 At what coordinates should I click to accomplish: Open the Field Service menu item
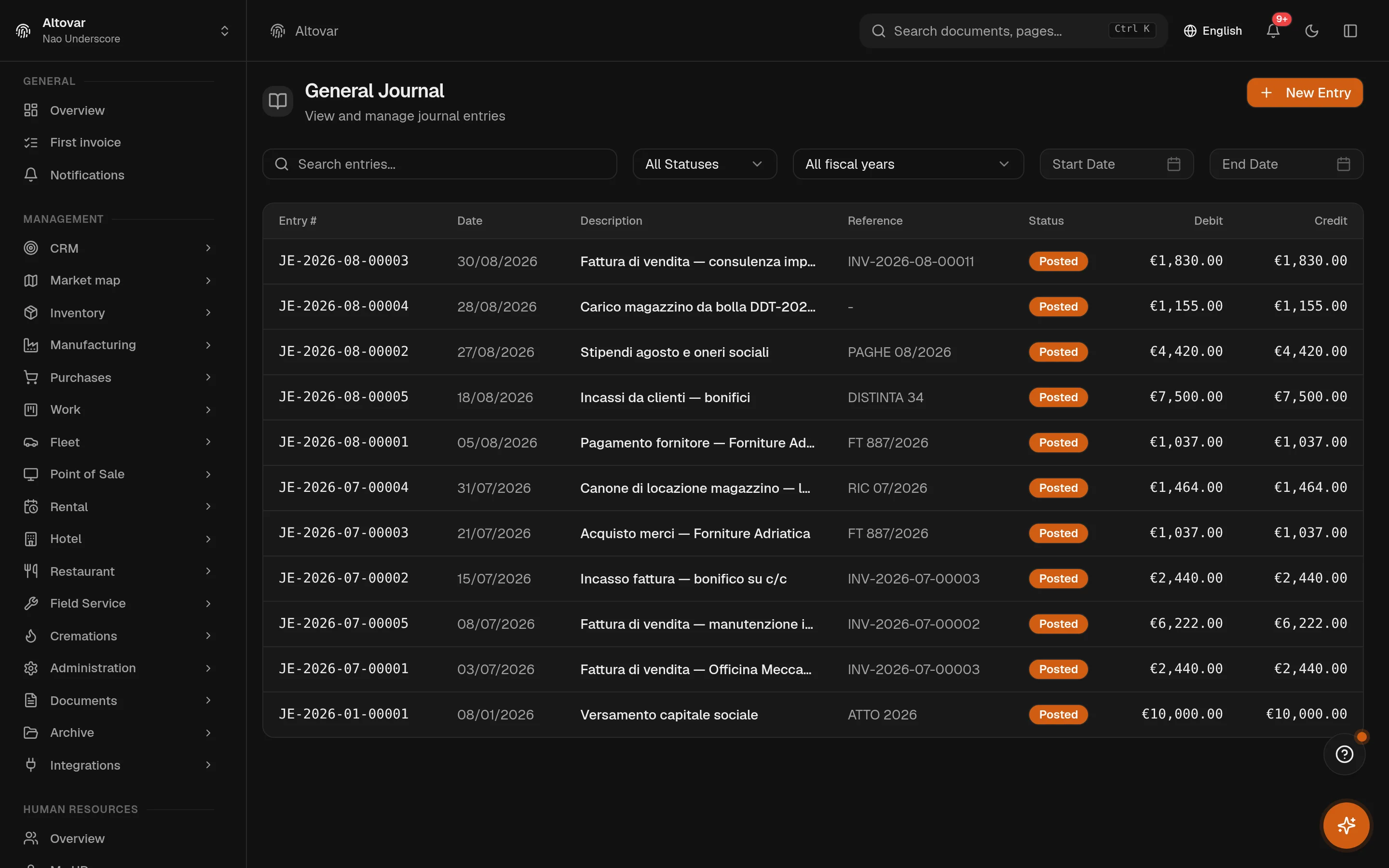(x=119, y=603)
